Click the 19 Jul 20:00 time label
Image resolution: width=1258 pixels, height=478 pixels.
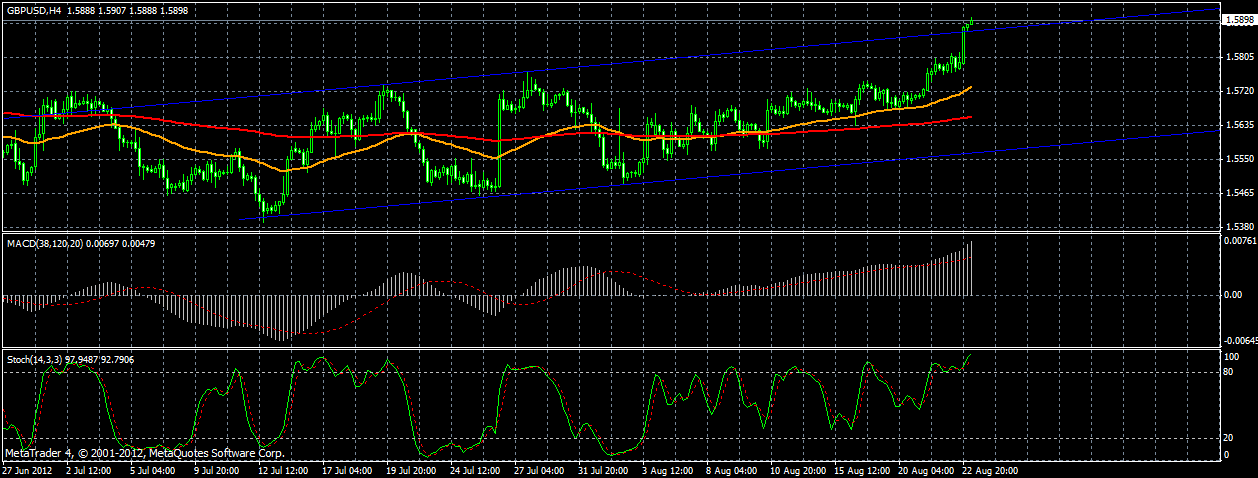click(410, 468)
